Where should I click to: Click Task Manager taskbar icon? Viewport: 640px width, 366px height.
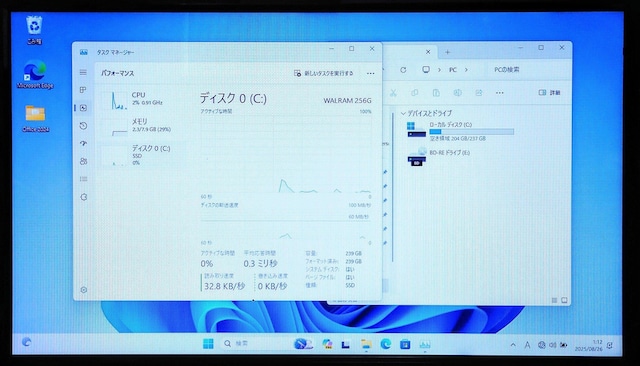tap(425, 344)
